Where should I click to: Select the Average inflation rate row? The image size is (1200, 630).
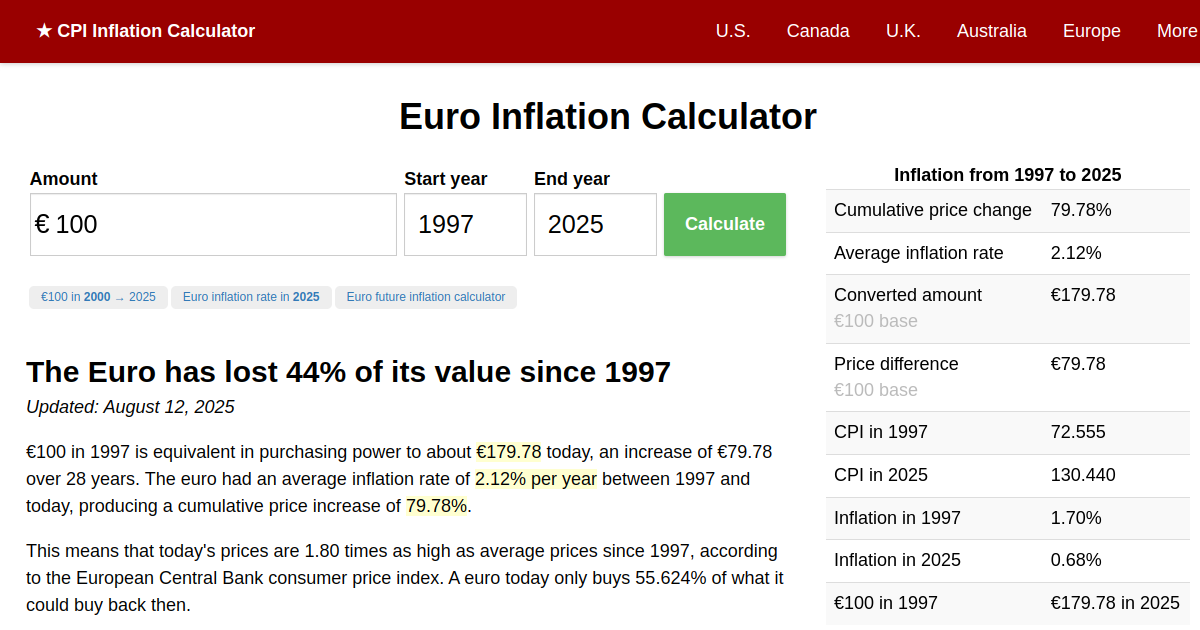click(1007, 253)
